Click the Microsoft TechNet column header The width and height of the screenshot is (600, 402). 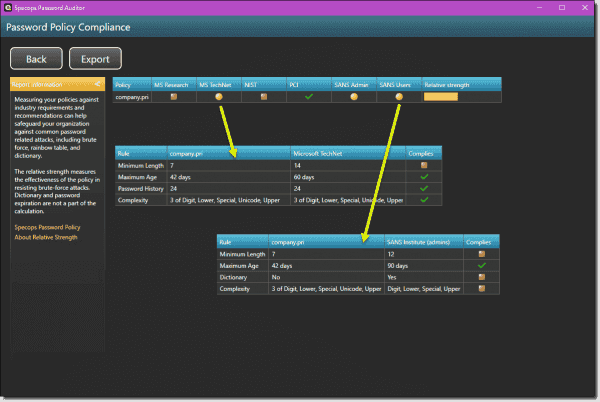[346, 153]
